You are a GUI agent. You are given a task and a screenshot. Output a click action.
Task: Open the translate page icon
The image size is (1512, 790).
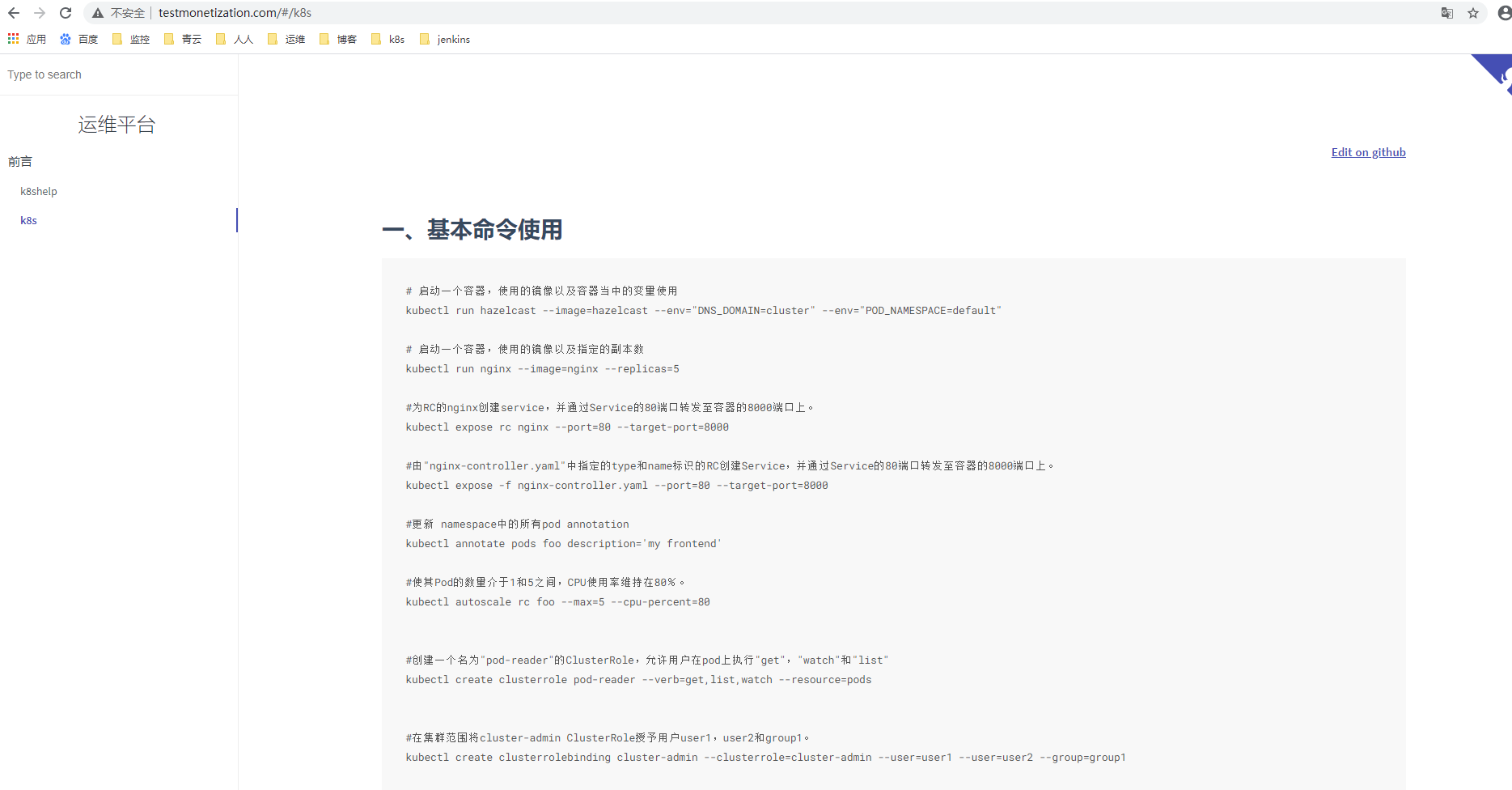pos(1447,13)
